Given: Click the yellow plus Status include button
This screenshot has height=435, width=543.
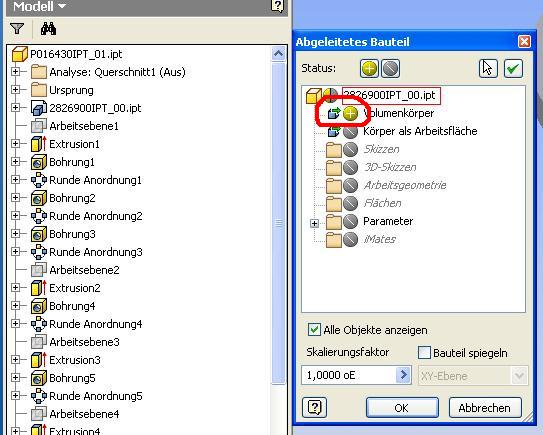Looking at the screenshot, I should coord(369,68).
